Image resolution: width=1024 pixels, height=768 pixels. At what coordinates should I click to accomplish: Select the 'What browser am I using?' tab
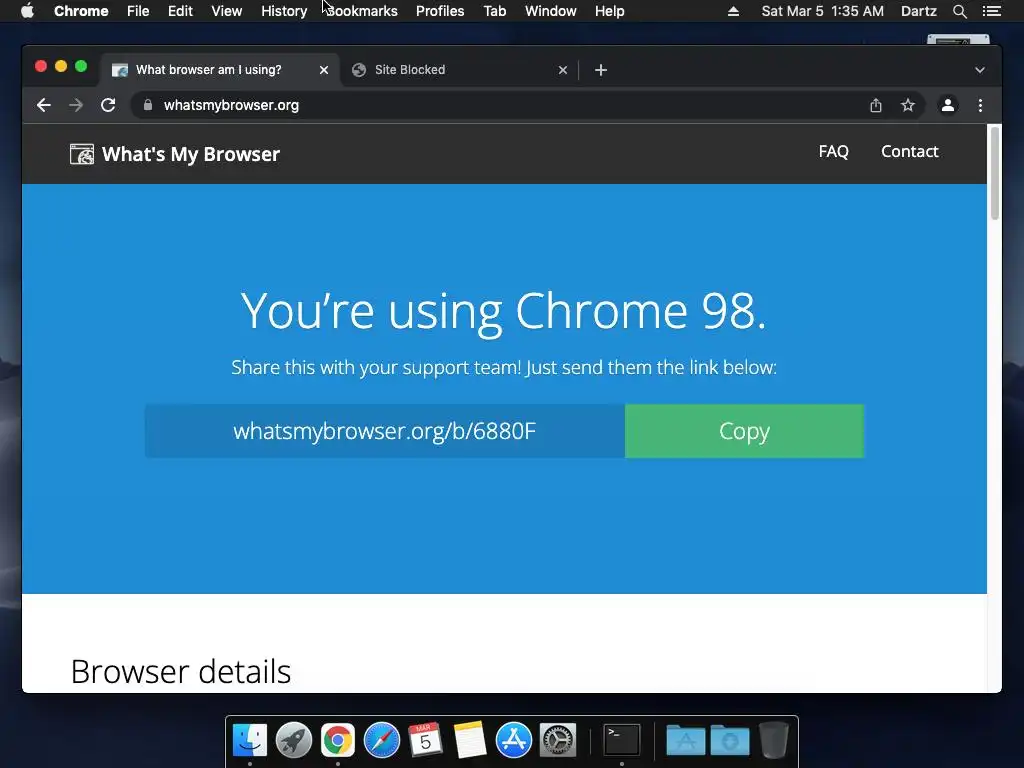click(219, 70)
